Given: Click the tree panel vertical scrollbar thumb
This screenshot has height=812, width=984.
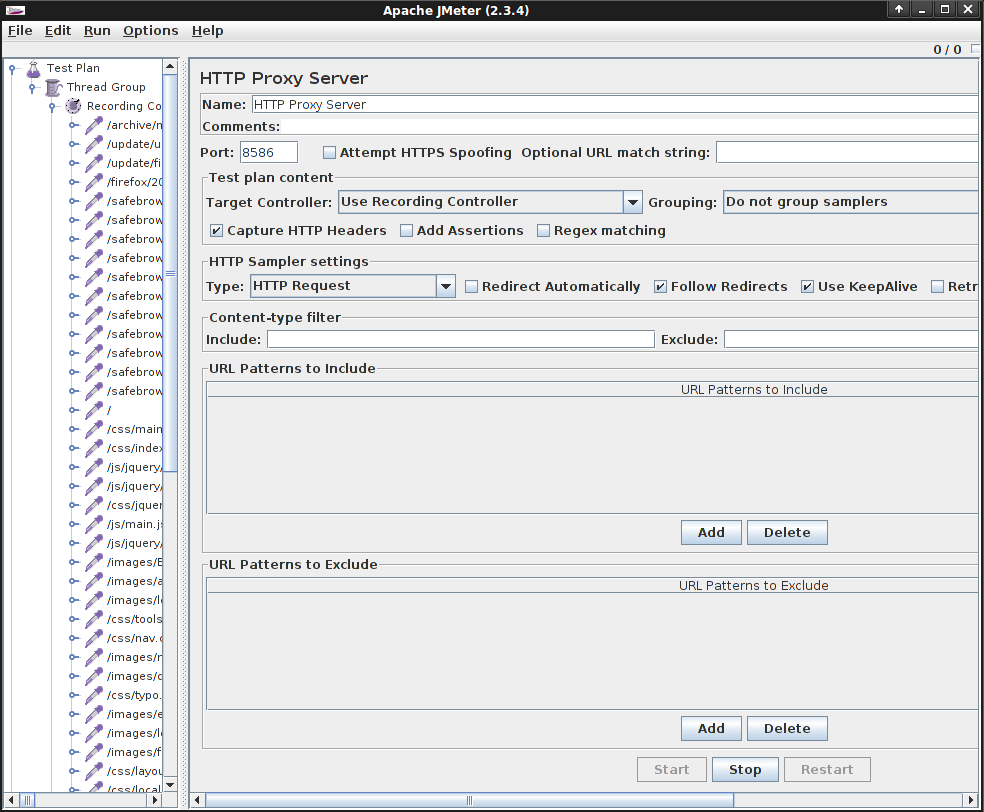Looking at the screenshot, I should (170, 273).
